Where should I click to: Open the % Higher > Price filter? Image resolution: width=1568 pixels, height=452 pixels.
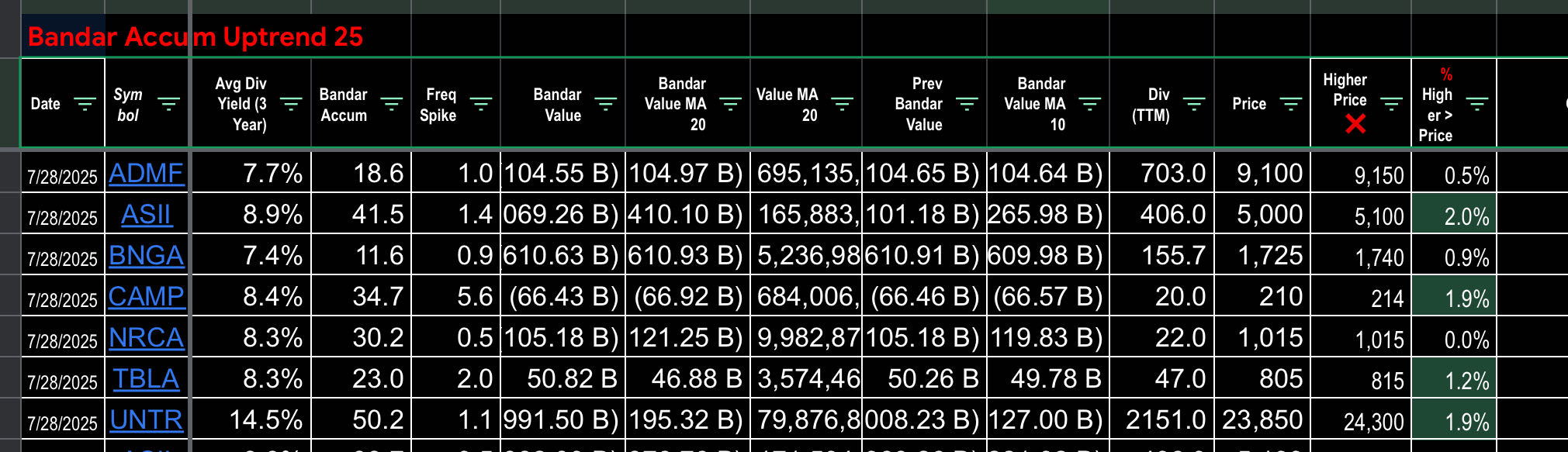tap(1476, 104)
